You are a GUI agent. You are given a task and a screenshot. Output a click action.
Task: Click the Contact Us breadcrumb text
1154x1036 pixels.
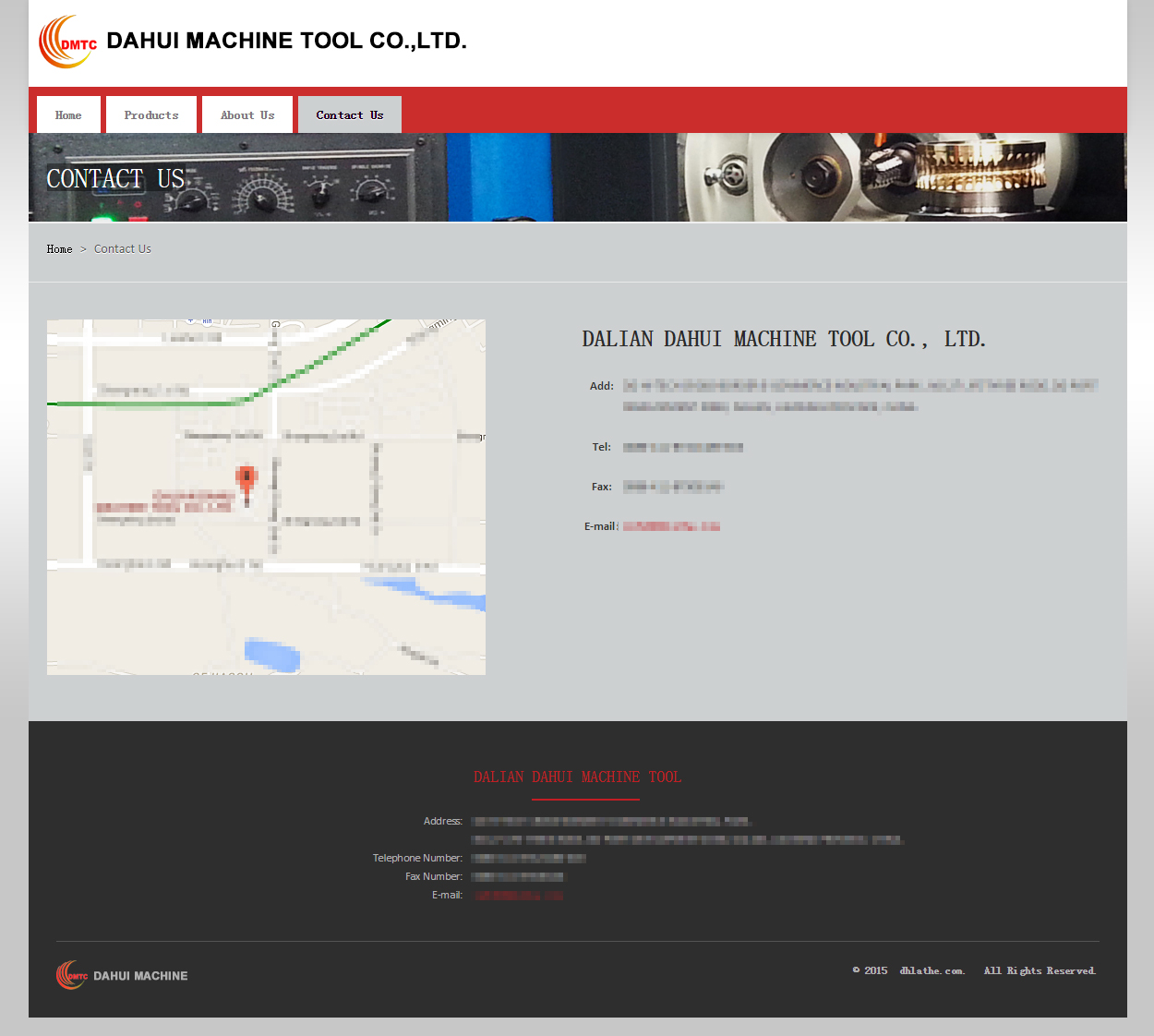click(123, 249)
